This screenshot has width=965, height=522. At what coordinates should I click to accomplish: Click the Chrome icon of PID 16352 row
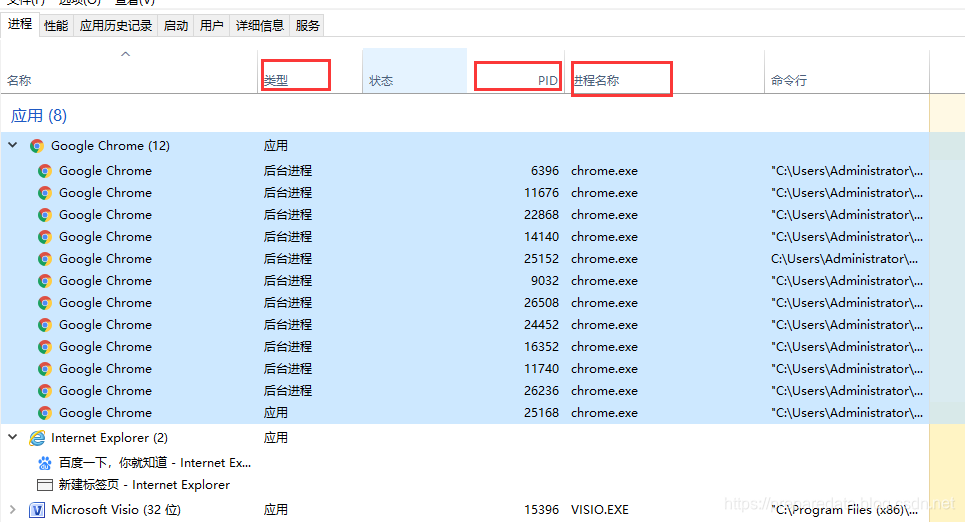click(44, 347)
